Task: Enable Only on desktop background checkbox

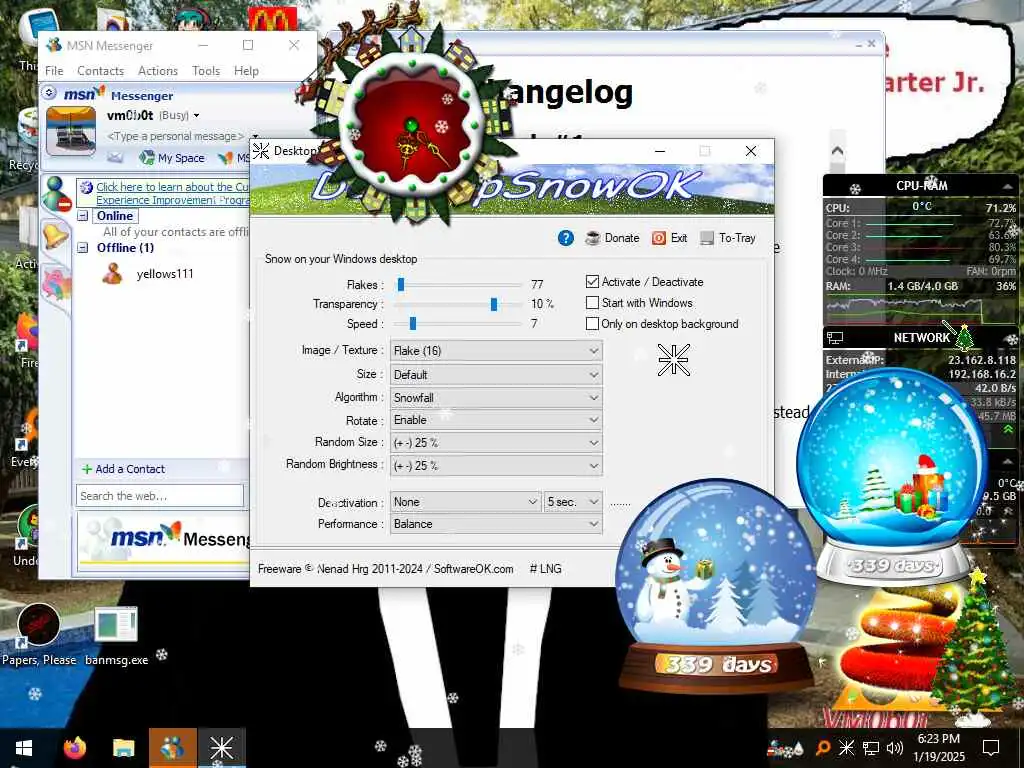Action: pyautogui.click(x=592, y=324)
